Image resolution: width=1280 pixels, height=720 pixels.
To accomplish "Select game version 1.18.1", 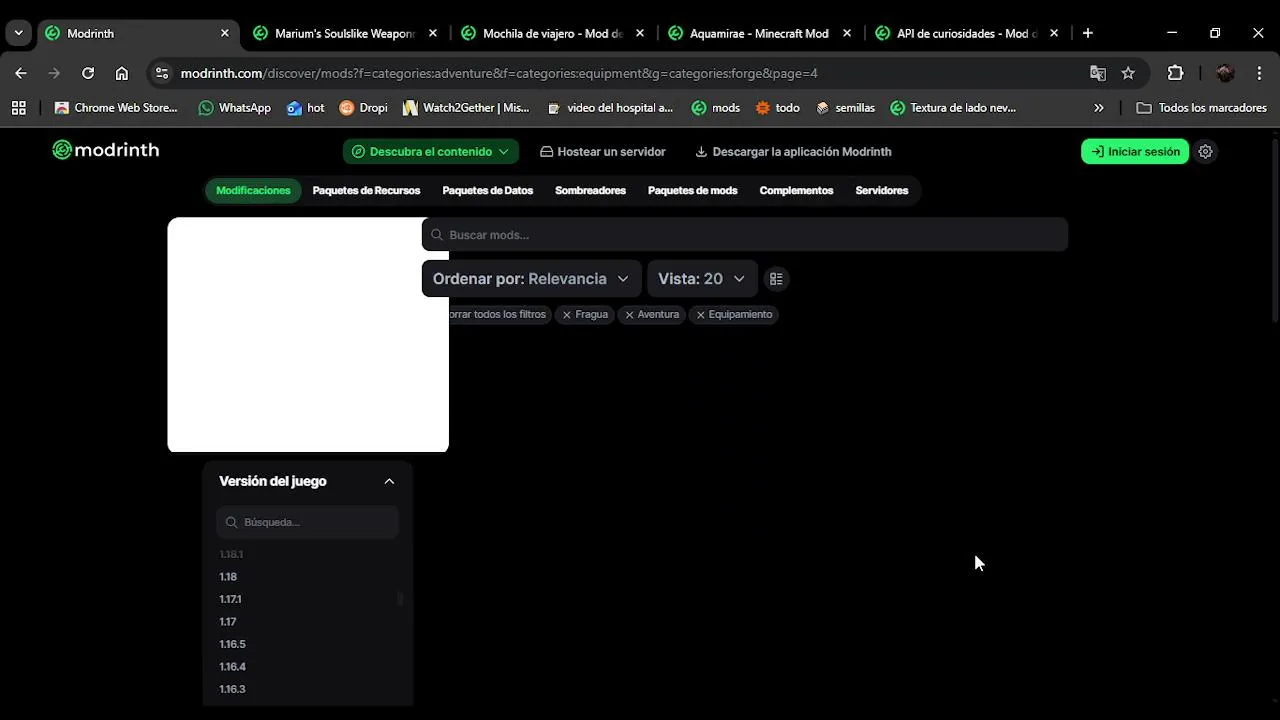I will pyautogui.click(x=231, y=554).
